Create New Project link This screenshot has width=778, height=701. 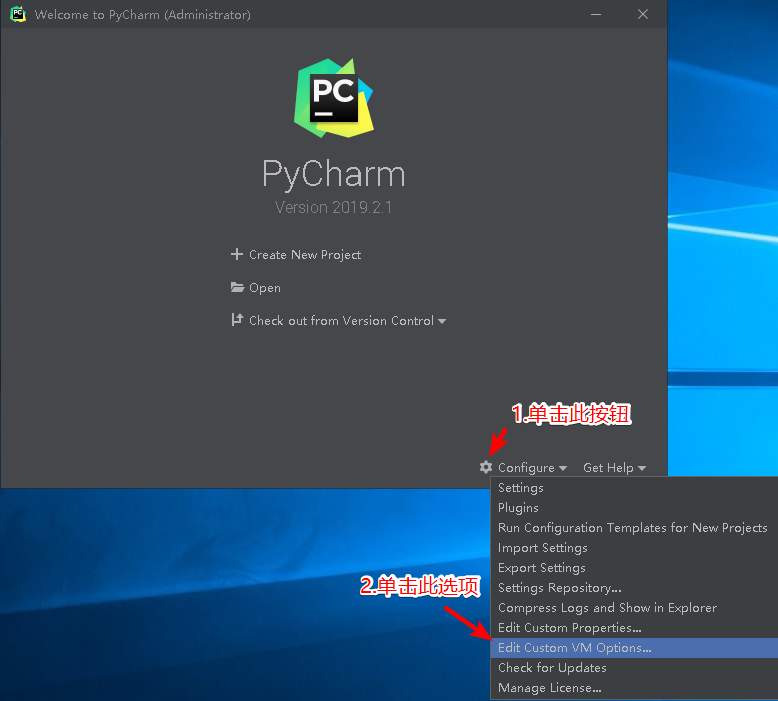coord(305,255)
